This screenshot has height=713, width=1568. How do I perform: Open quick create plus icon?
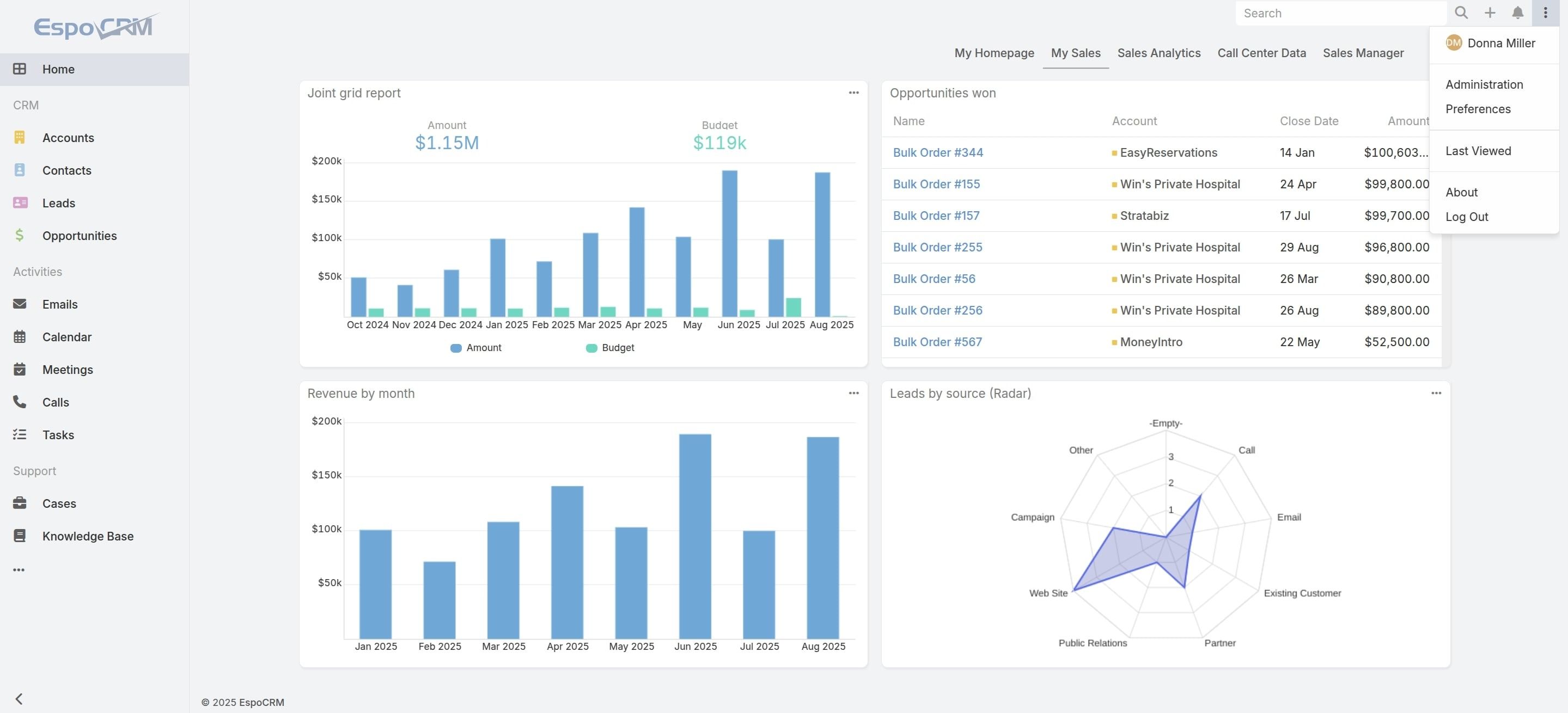1490,13
